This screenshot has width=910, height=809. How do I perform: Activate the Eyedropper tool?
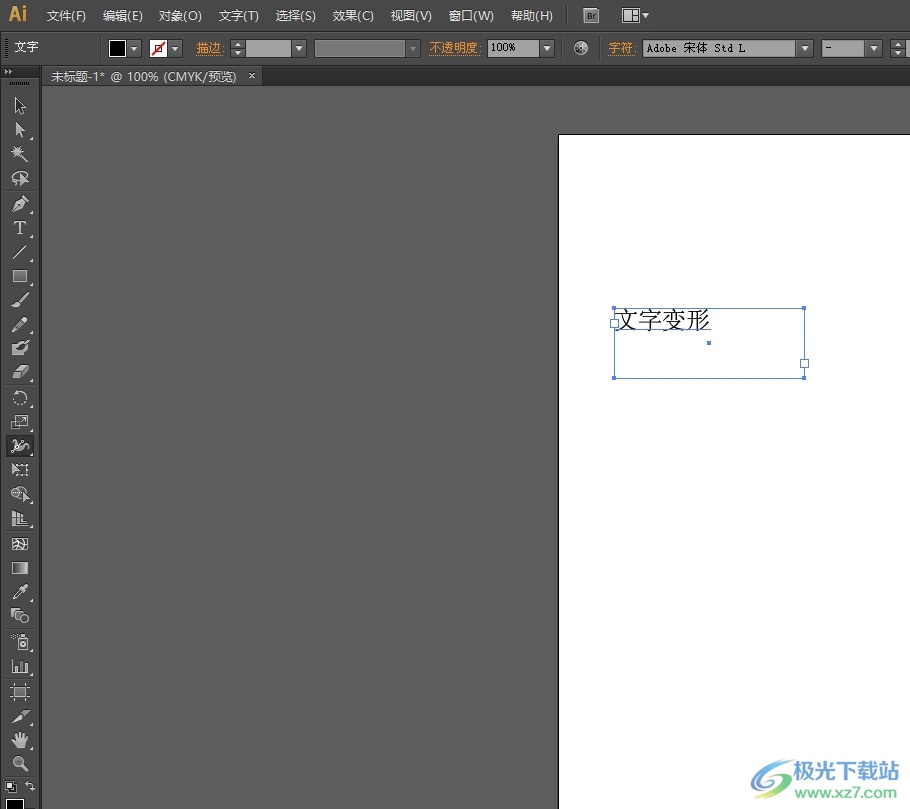(19, 592)
